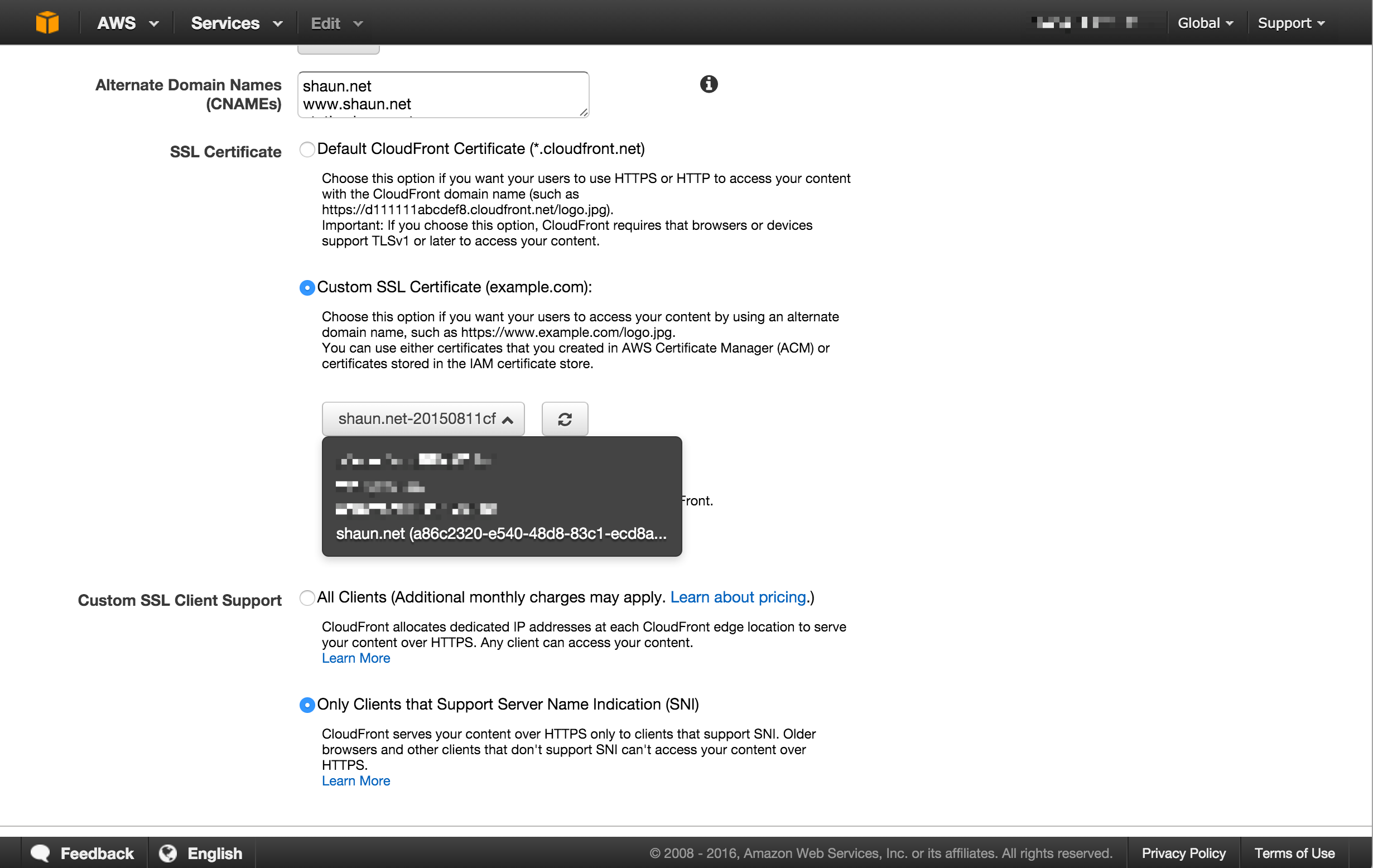The width and height of the screenshot is (1373, 868).
Task: Open the Services menu
Action: (x=236, y=23)
